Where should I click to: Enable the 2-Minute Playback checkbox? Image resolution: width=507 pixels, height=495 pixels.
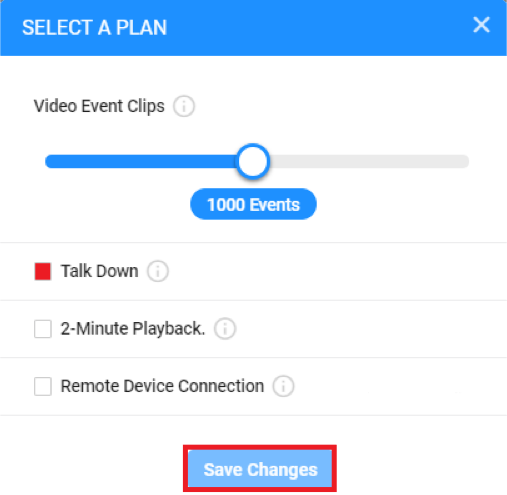click(x=43, y=329)
